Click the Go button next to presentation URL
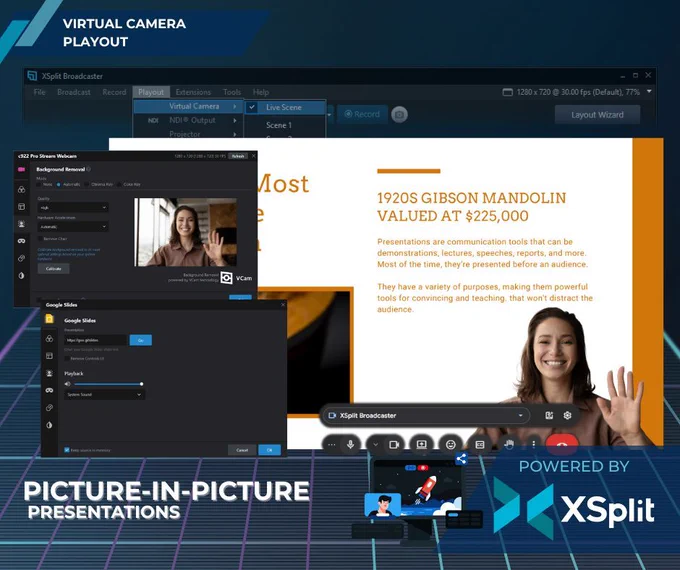Viewport: 680px width, 570px height. click(141, 340)
